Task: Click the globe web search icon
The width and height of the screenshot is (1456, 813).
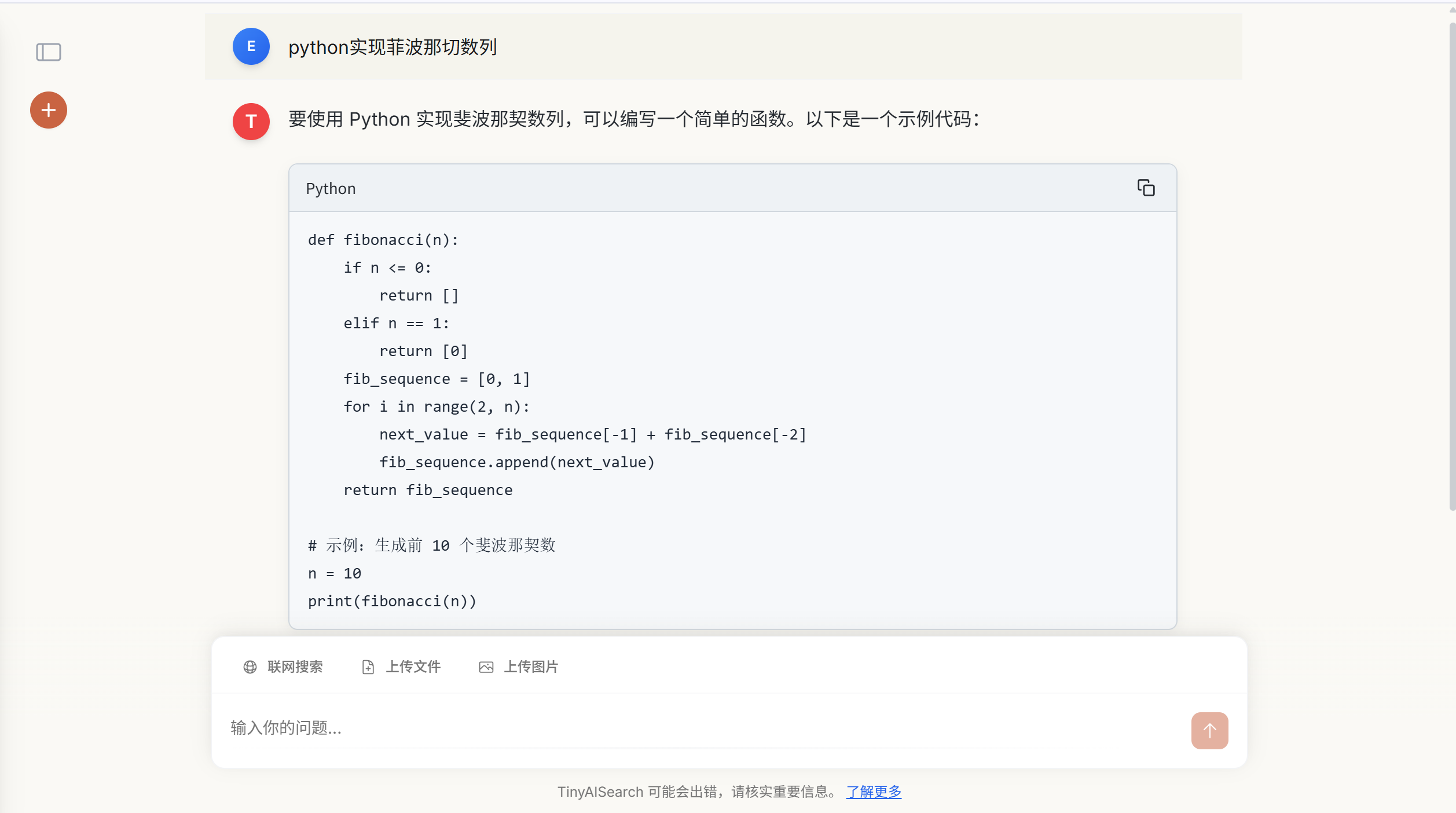Action: [x=250, y=667]
